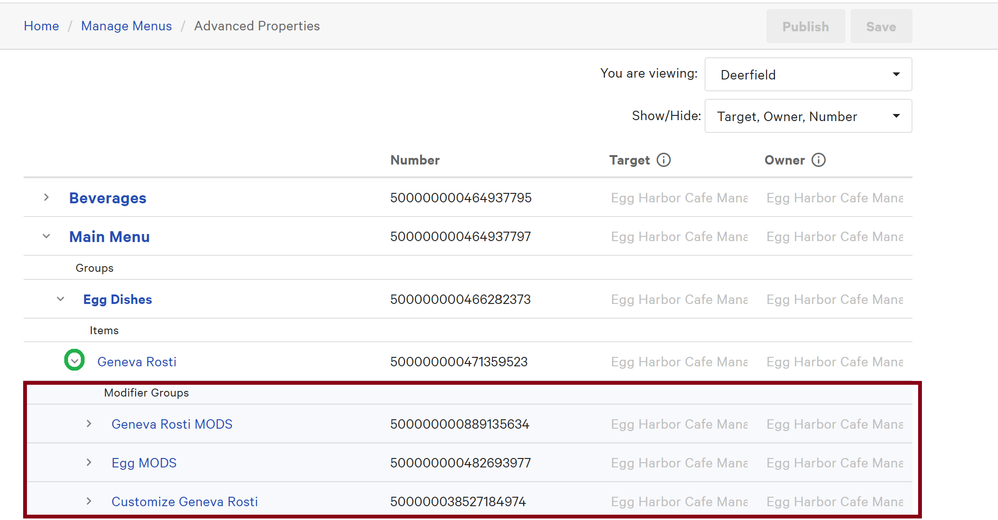Click the Egg MODS link
The image size is (998, 520).
pyautogui.click(x=143, y=463)
